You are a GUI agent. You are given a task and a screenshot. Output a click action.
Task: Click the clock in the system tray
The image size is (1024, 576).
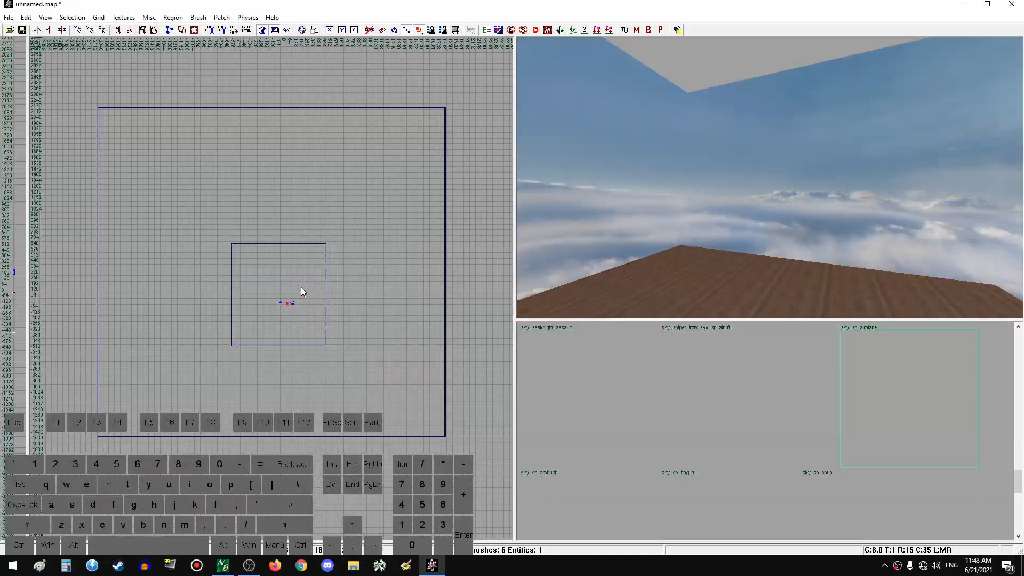tap(979, 566)
